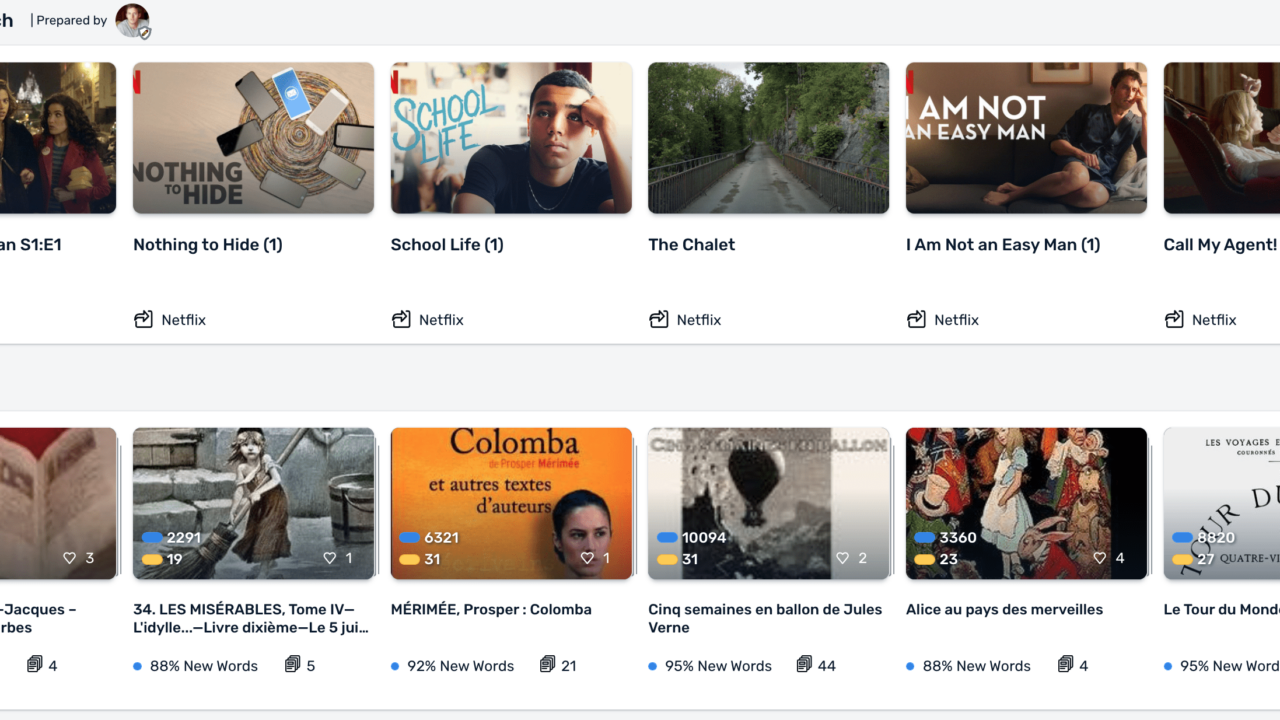Open MÉRIMÉE, Prosper : Colomba course title
Image resolution: width=1280 pixels, height=720 pixels.
(x=491, y=610)
